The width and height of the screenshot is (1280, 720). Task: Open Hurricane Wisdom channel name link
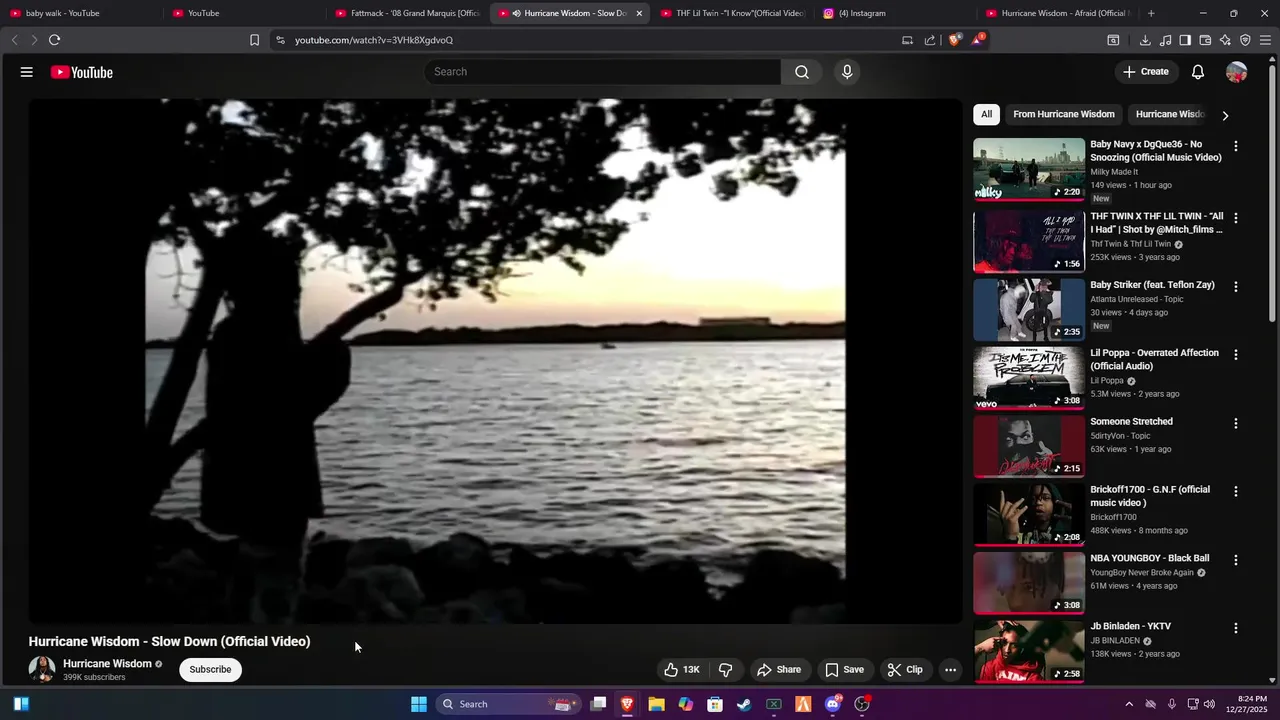107,664
